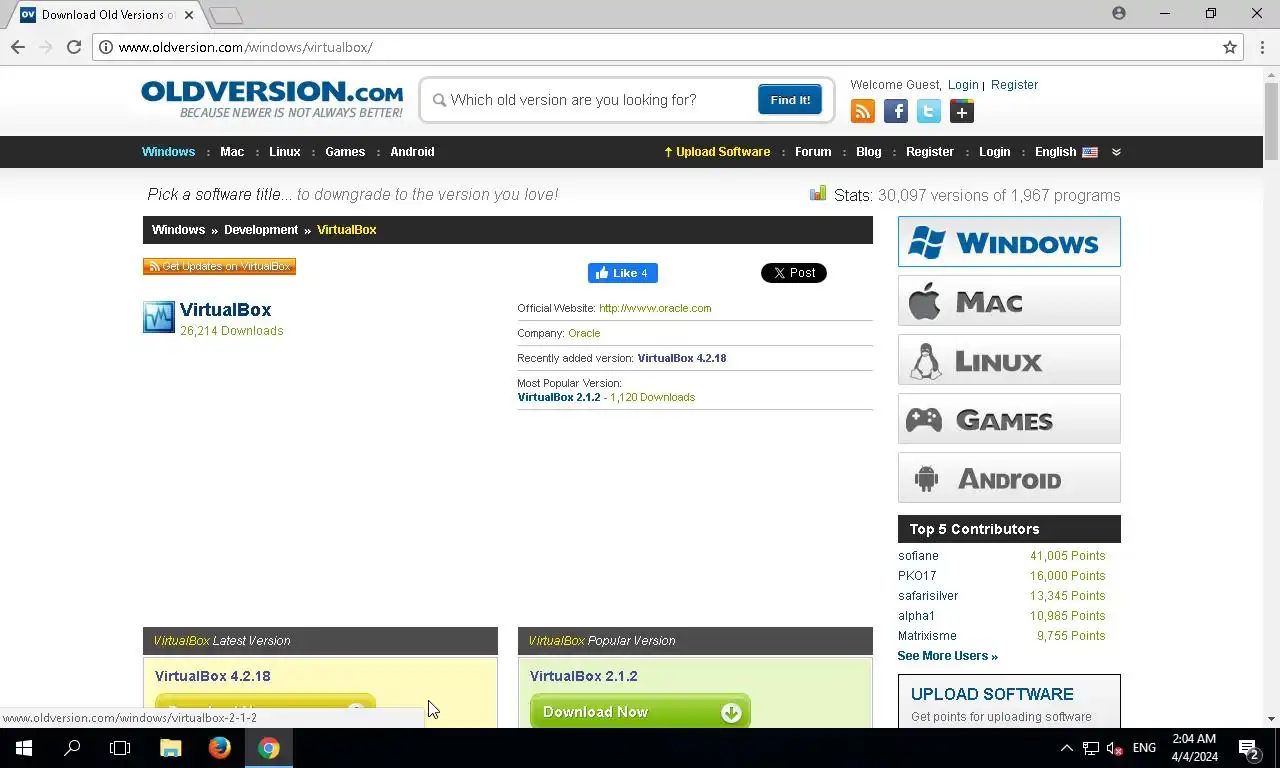Click the Find It! search button
The width and height of the screenshot is (1280, 768).
tap(790, 100)
